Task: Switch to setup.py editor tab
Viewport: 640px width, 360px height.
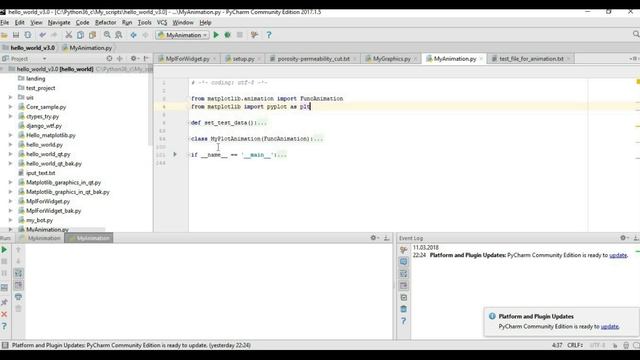Action: click(243, 59)
